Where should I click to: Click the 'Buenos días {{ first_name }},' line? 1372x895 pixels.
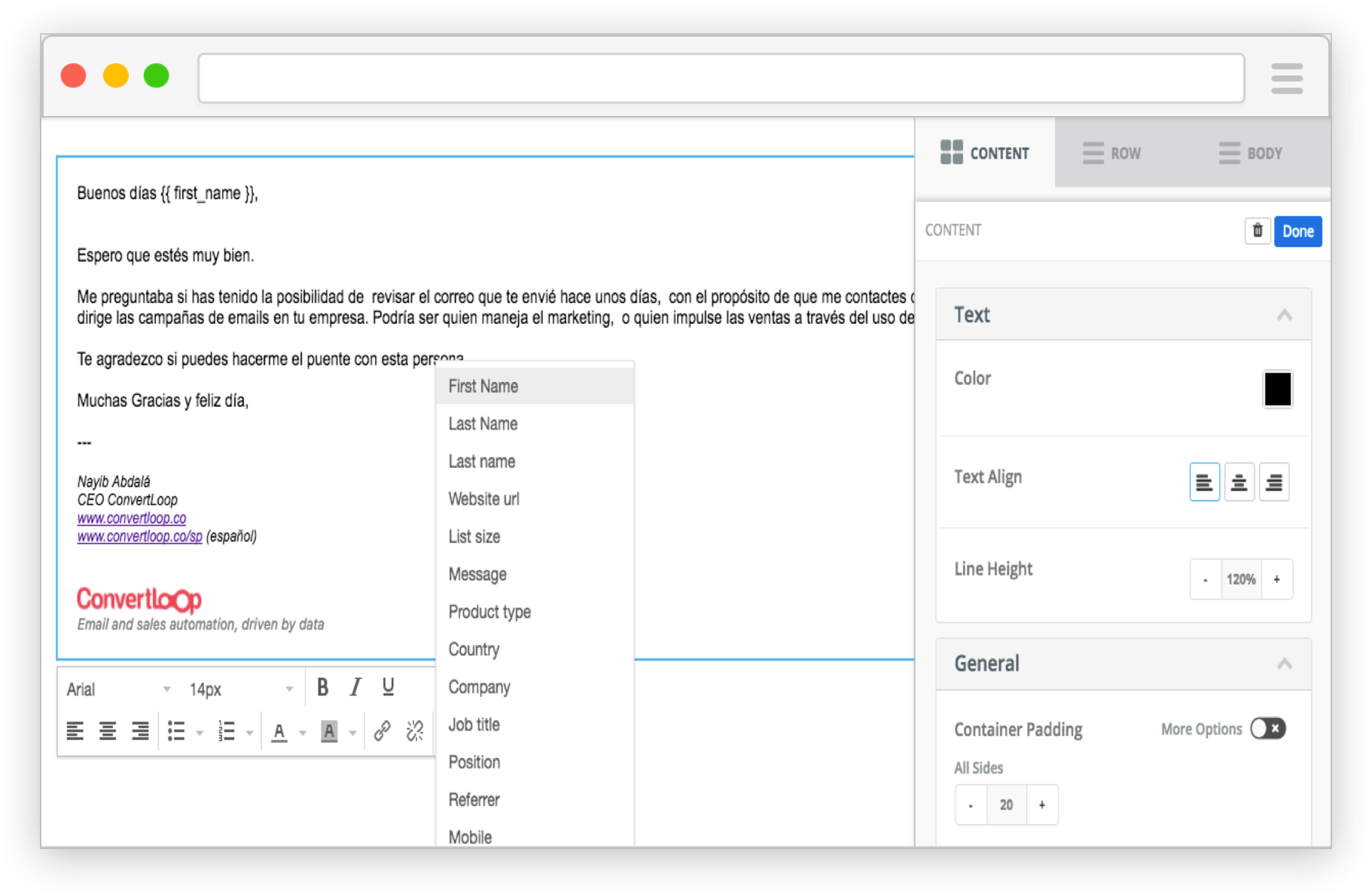coord(167,194)
